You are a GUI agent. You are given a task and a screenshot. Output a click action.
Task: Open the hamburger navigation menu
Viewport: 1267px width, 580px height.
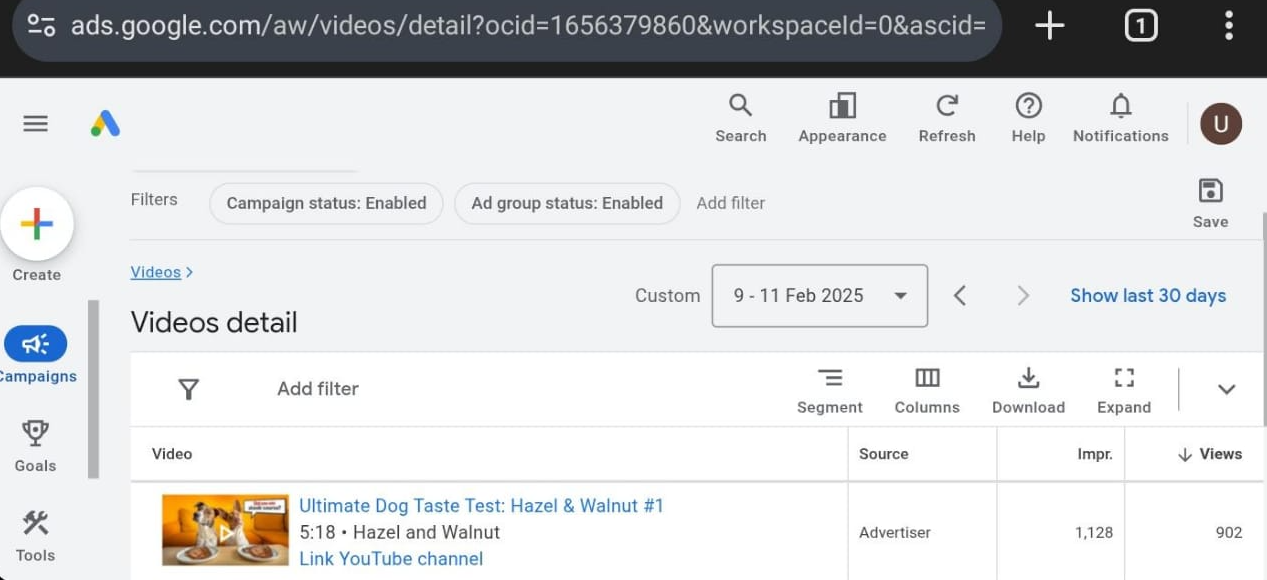tap(35, 123)
